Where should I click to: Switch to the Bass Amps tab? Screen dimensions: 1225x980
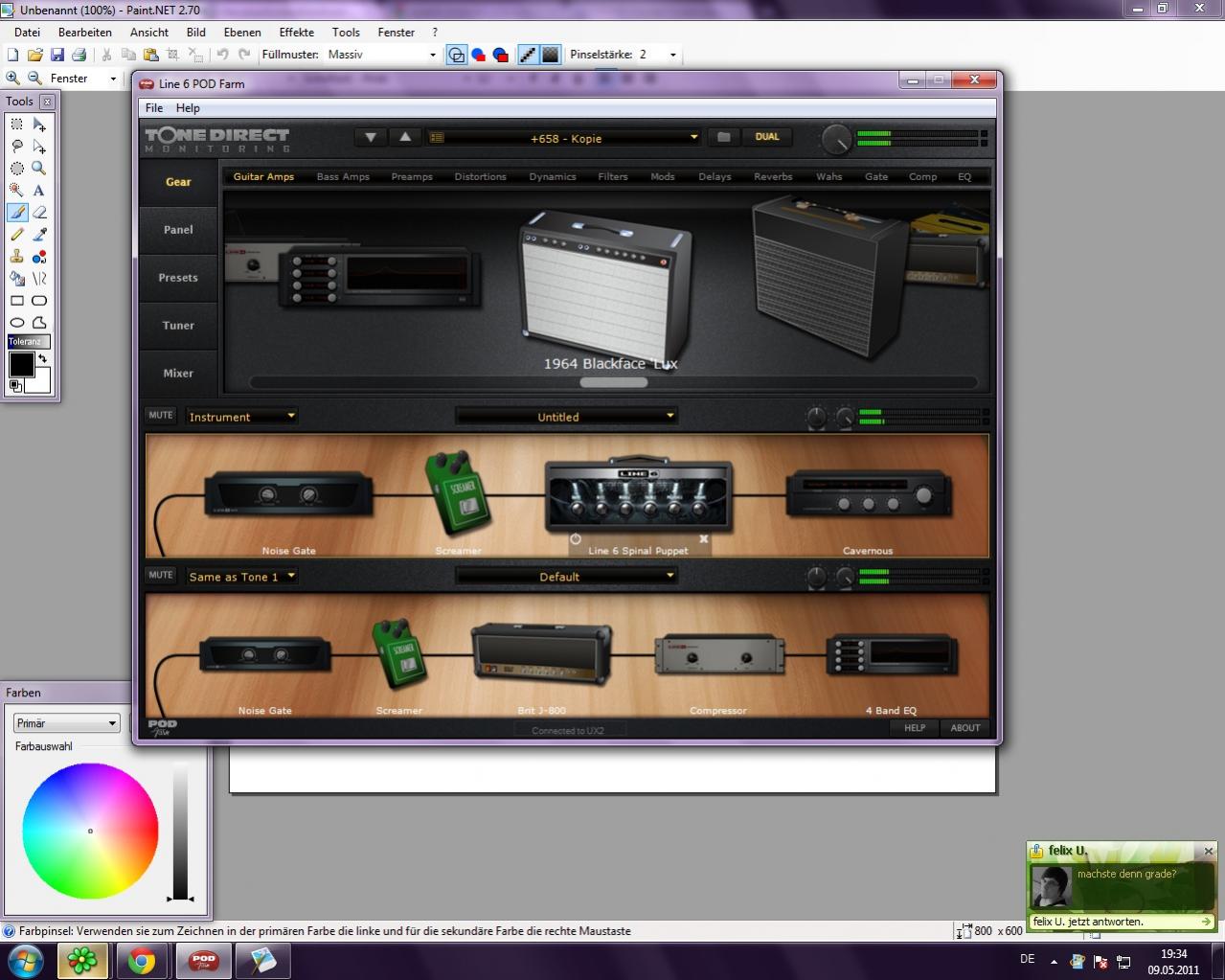(343, 176)
